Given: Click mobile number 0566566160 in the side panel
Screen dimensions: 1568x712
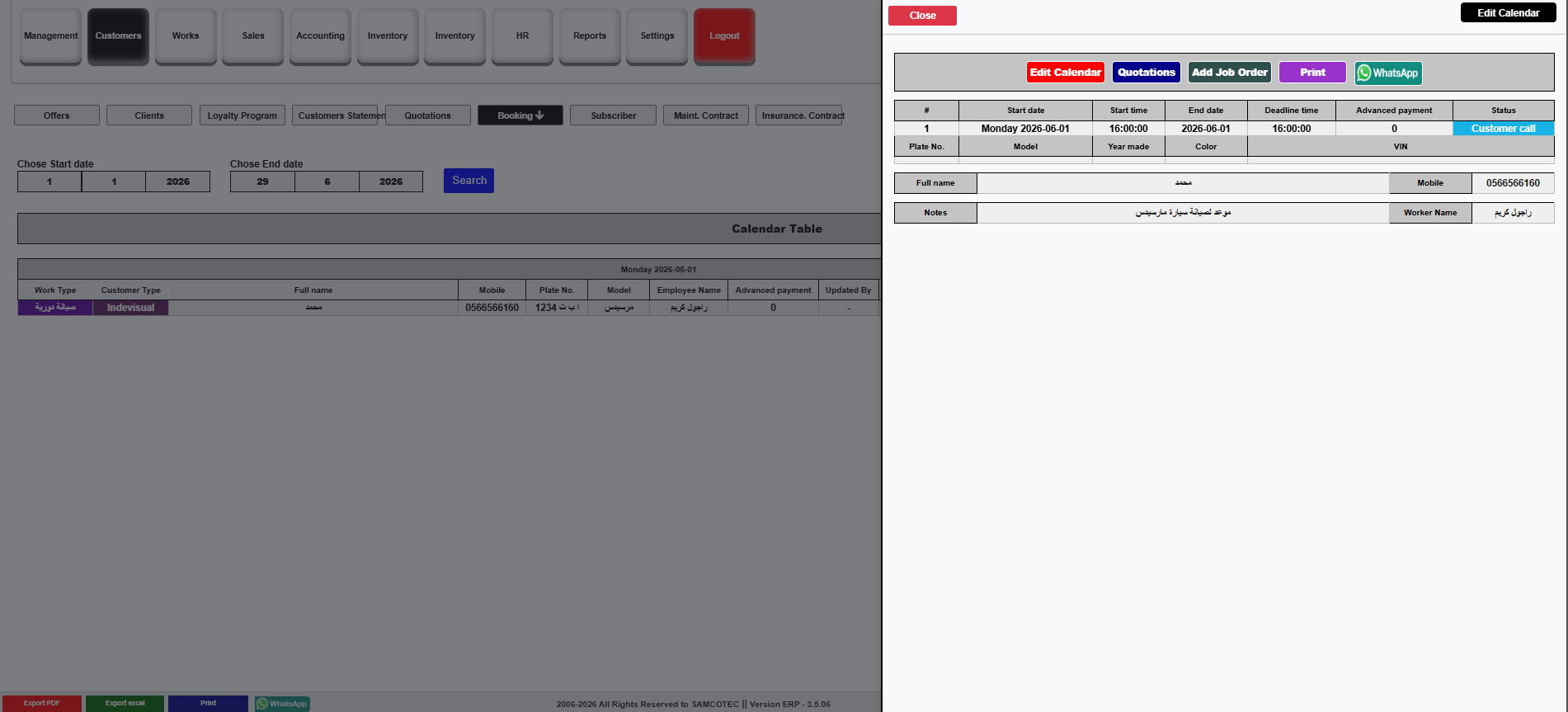Looking at the screenshot, I should point(1513,183).
